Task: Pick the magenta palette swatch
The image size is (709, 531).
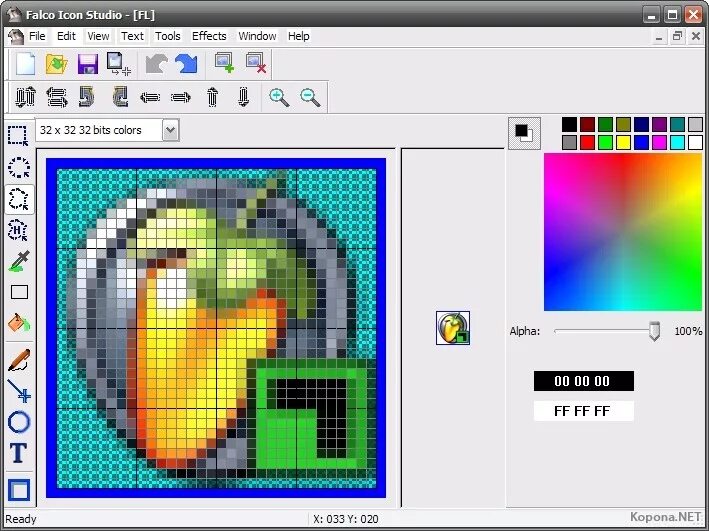Action: pyautogui.click(x=659, y=142)
